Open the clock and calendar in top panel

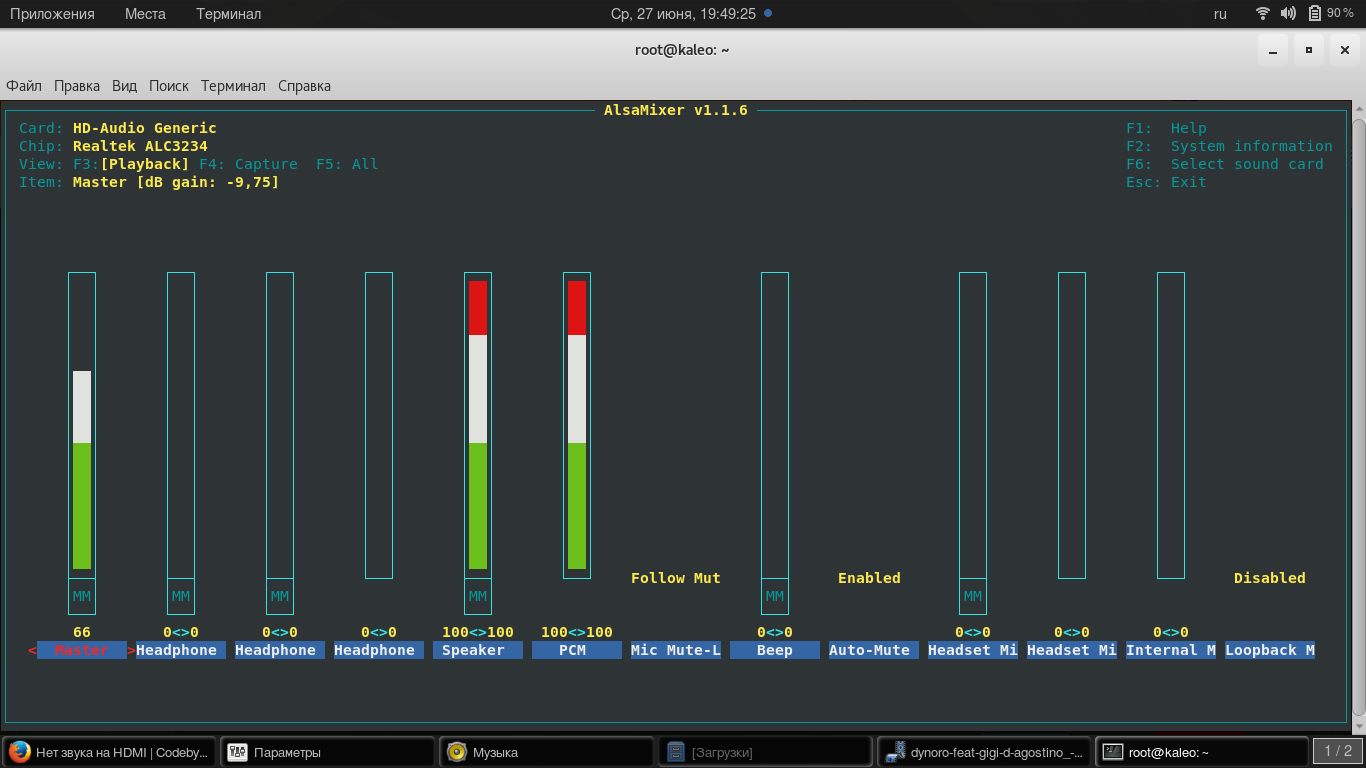pos(691,14)
